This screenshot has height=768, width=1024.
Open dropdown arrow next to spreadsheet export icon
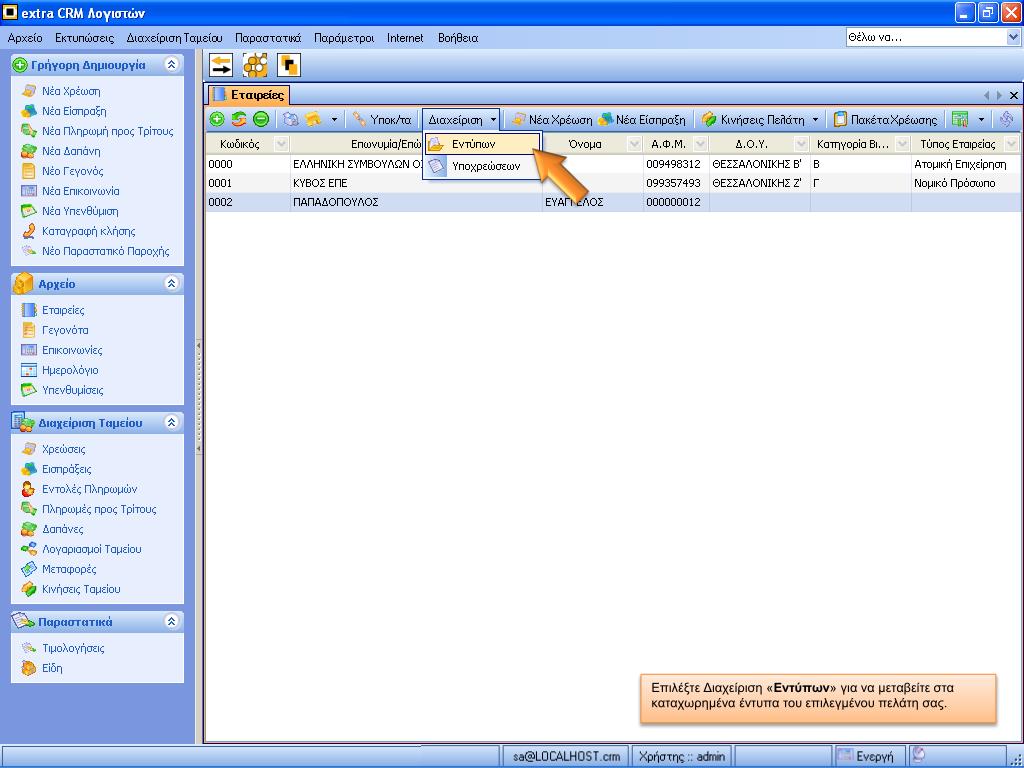981,120
